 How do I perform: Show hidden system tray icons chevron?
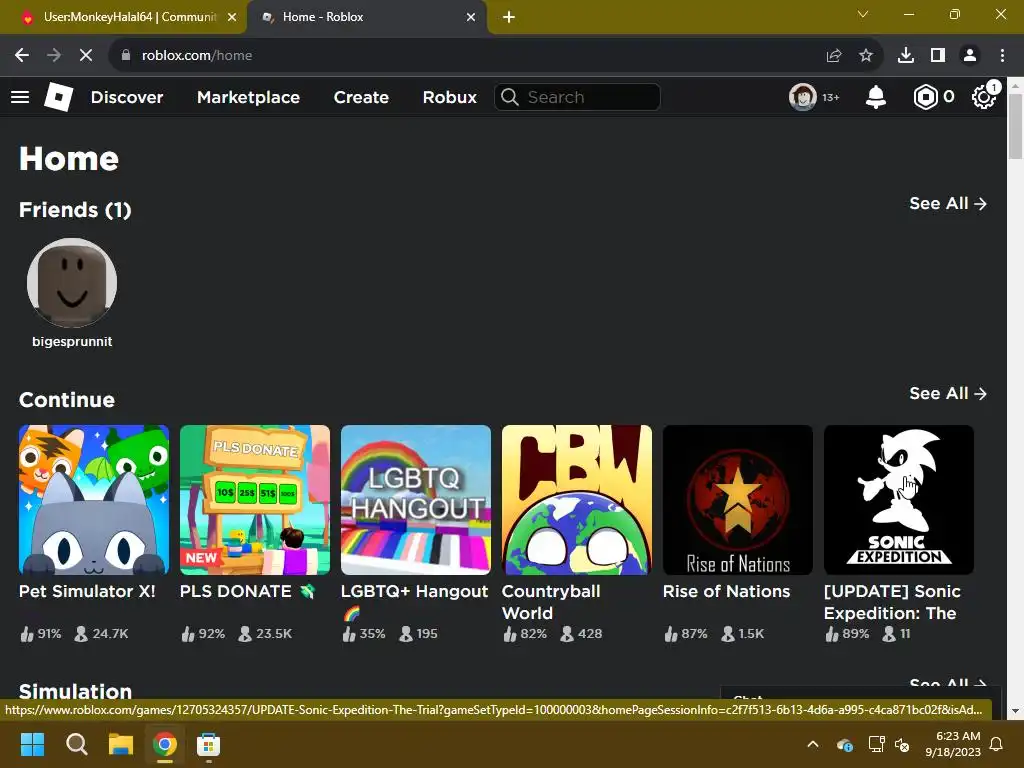[x=813, y=744]
